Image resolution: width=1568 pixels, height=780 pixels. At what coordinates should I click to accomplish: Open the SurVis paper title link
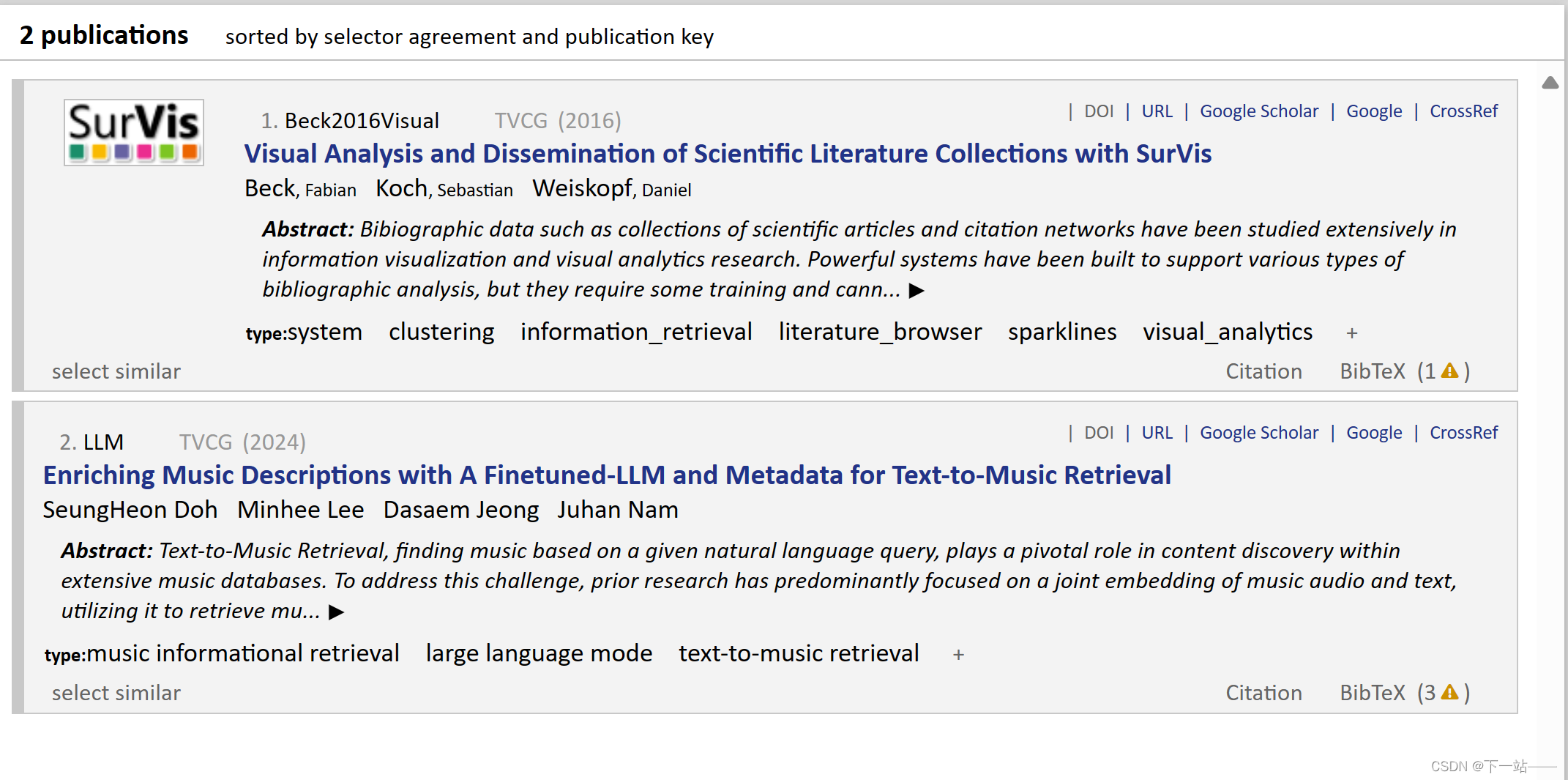click(728, 154)
